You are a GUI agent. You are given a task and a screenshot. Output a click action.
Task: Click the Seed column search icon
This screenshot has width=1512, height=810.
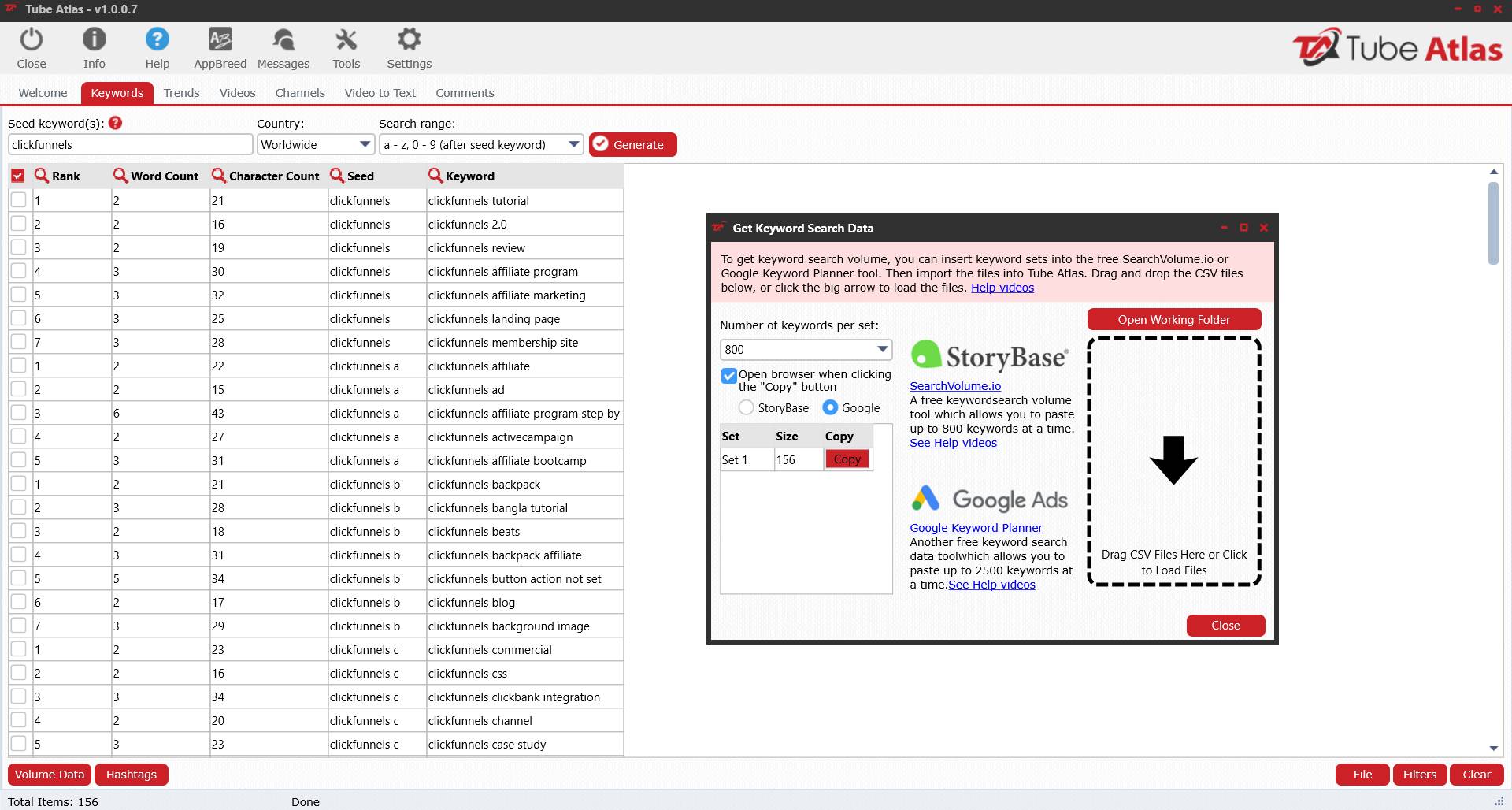click(337, 176)
